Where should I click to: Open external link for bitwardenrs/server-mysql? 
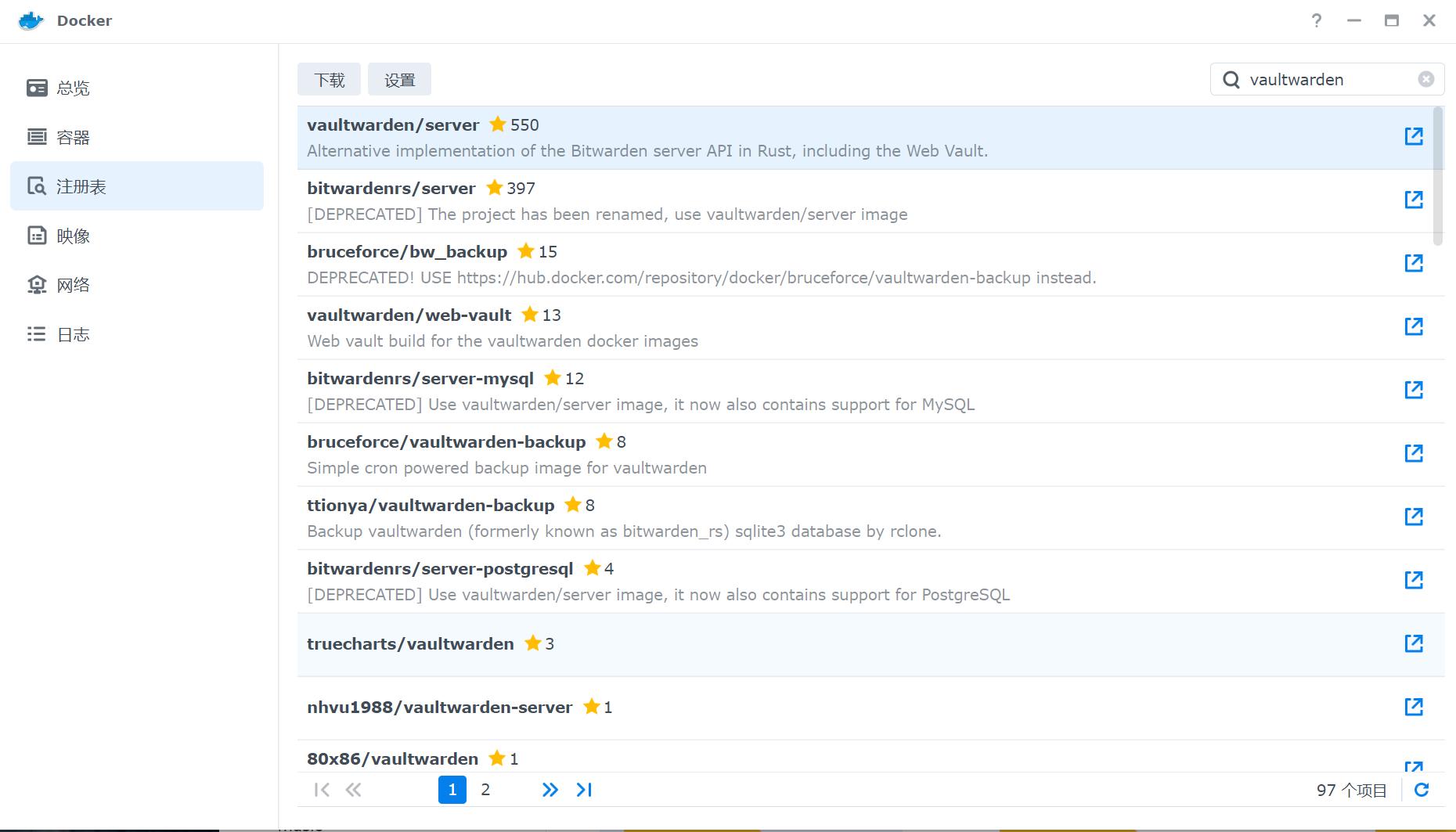(x=1414, y=390)
